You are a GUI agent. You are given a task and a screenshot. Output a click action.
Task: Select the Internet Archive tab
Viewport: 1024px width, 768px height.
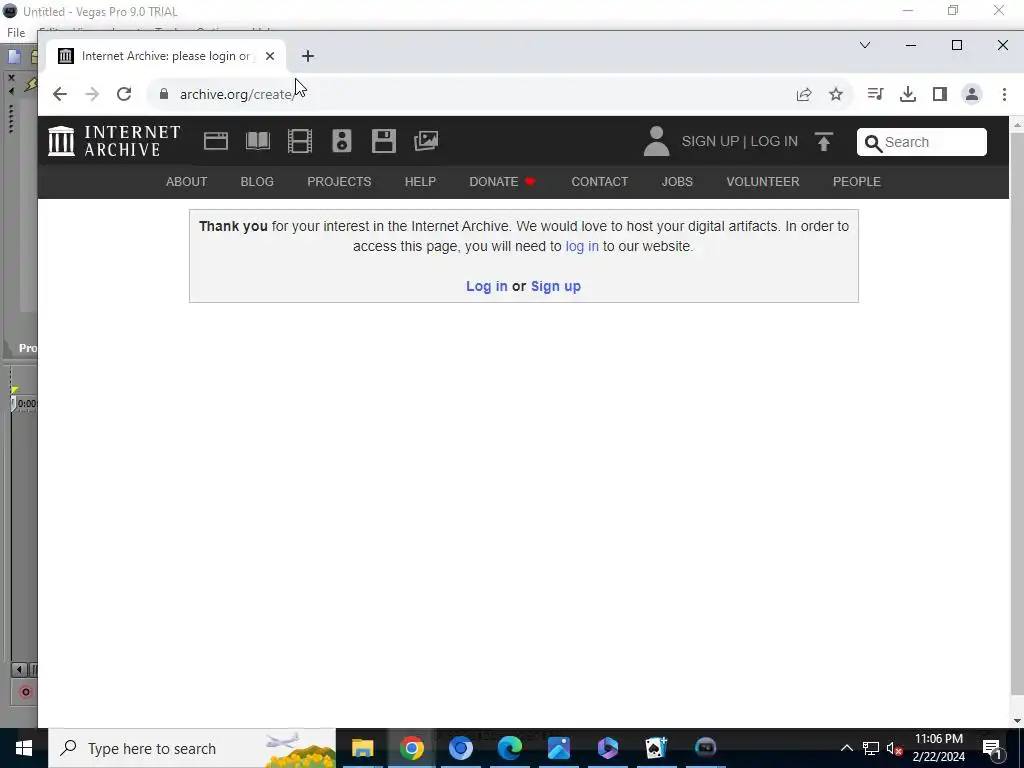[x=163, y=56]
